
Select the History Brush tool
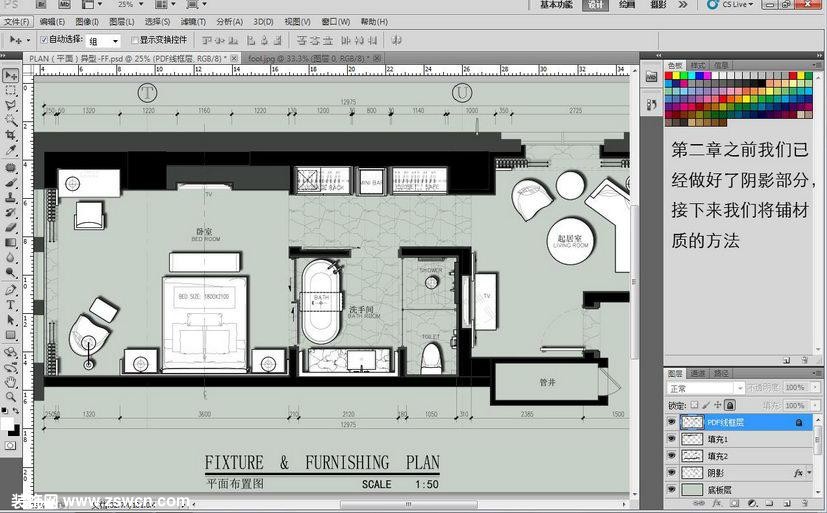[11, 213]
